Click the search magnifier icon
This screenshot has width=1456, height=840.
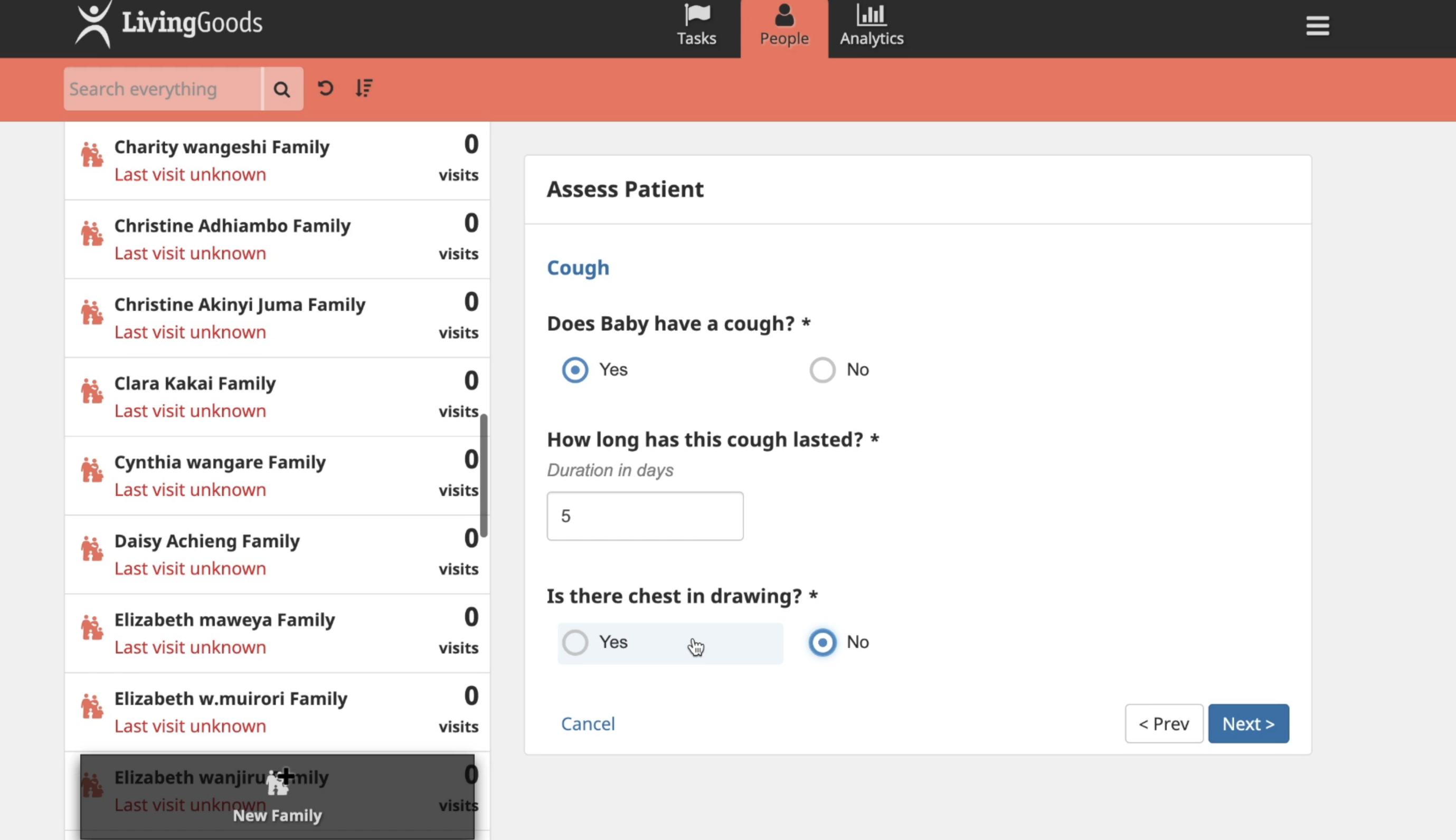[x=281, y=89]
